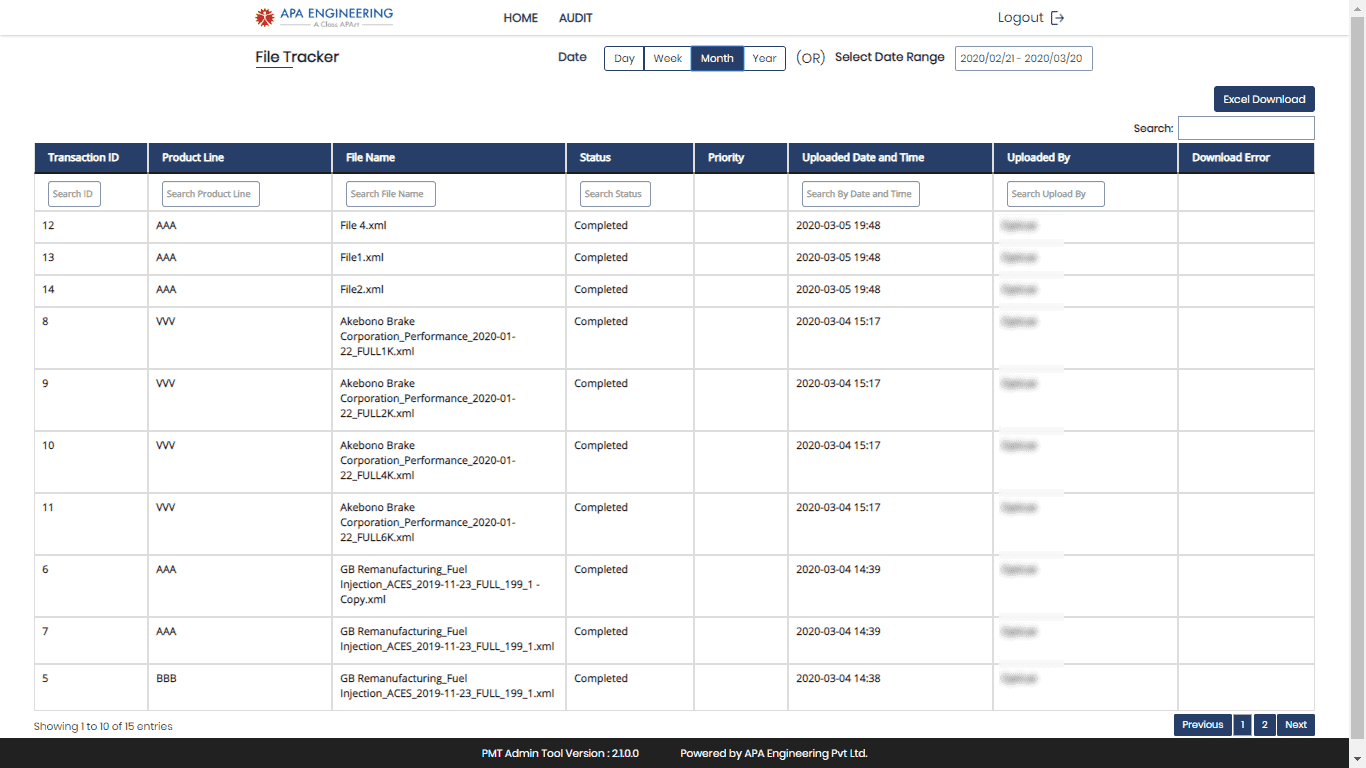This screenshot has width=1366, height=768.
Task: Select the Month date filter
Action: [717, 58]
